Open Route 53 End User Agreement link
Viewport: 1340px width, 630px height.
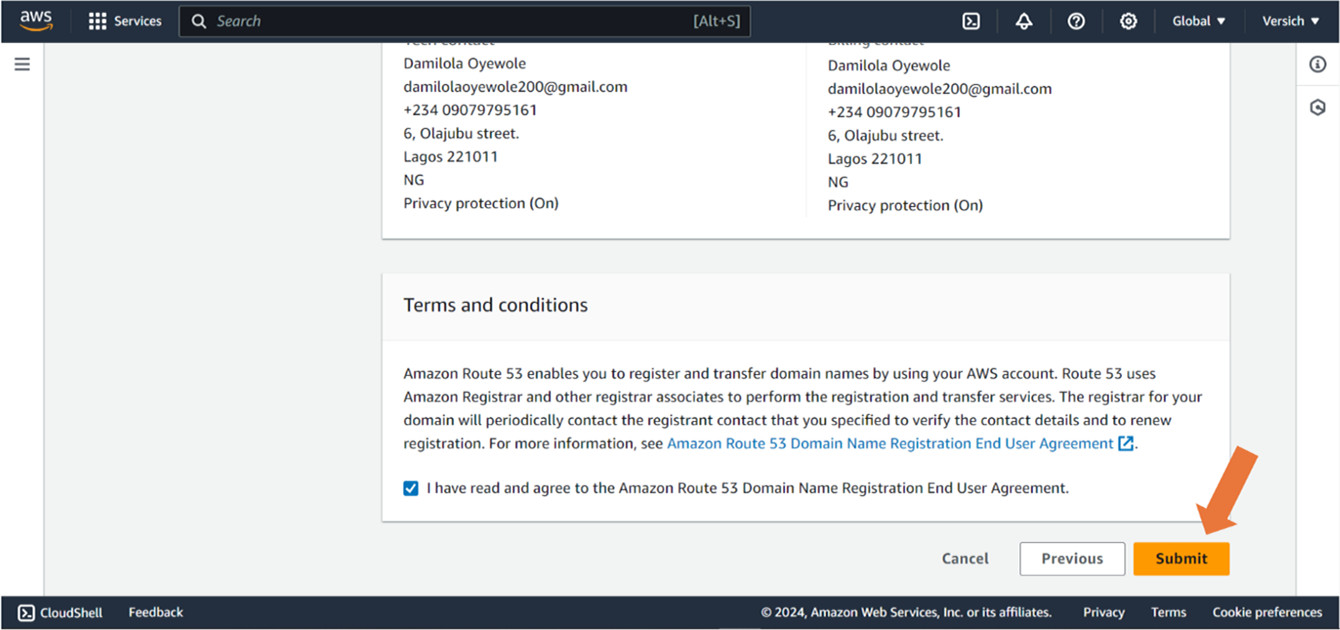890,444
